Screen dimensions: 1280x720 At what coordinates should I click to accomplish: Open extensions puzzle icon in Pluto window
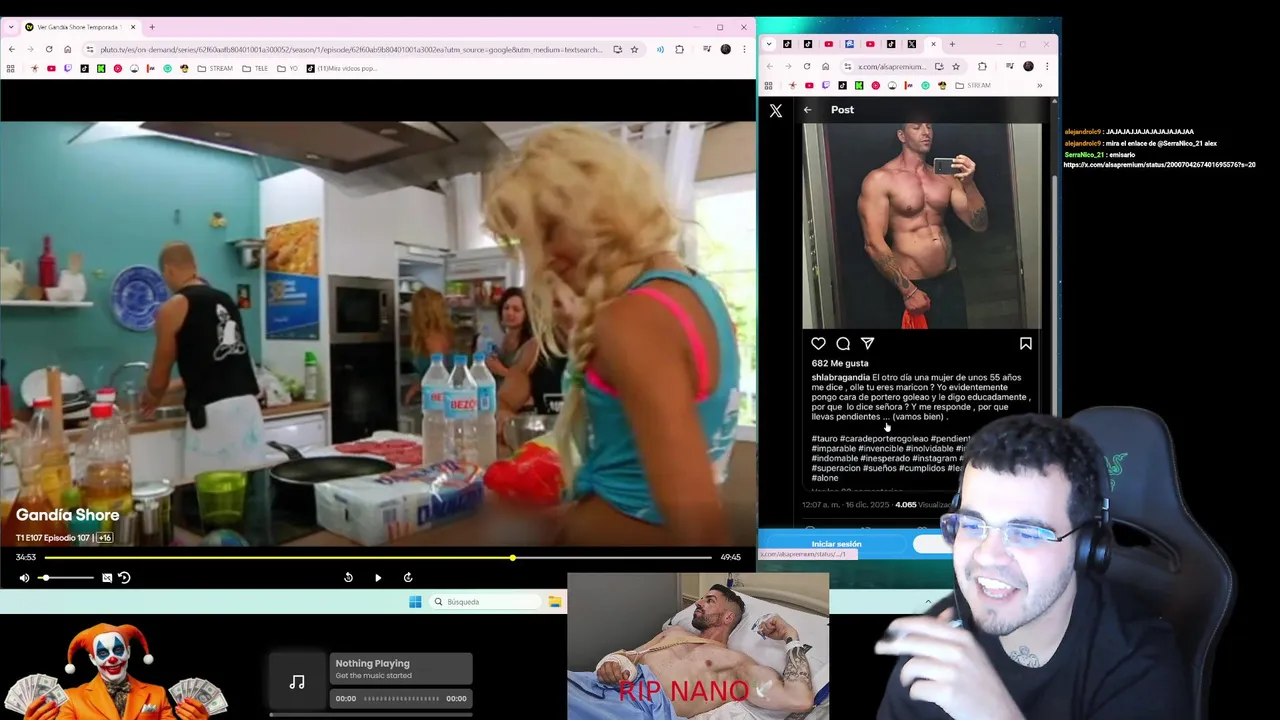tap(679, 49)
